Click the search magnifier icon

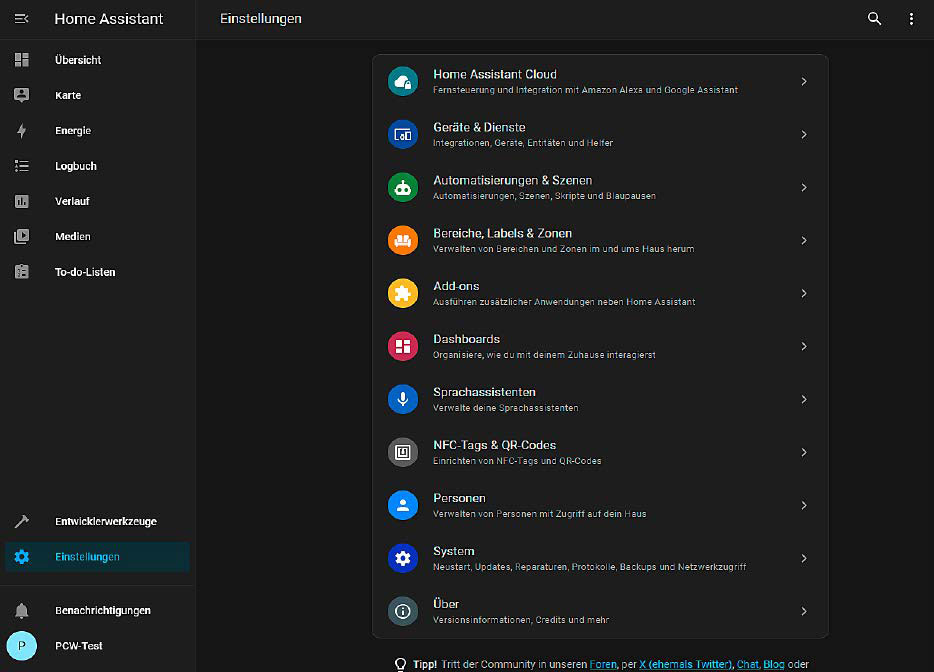(x=874, y=18)
